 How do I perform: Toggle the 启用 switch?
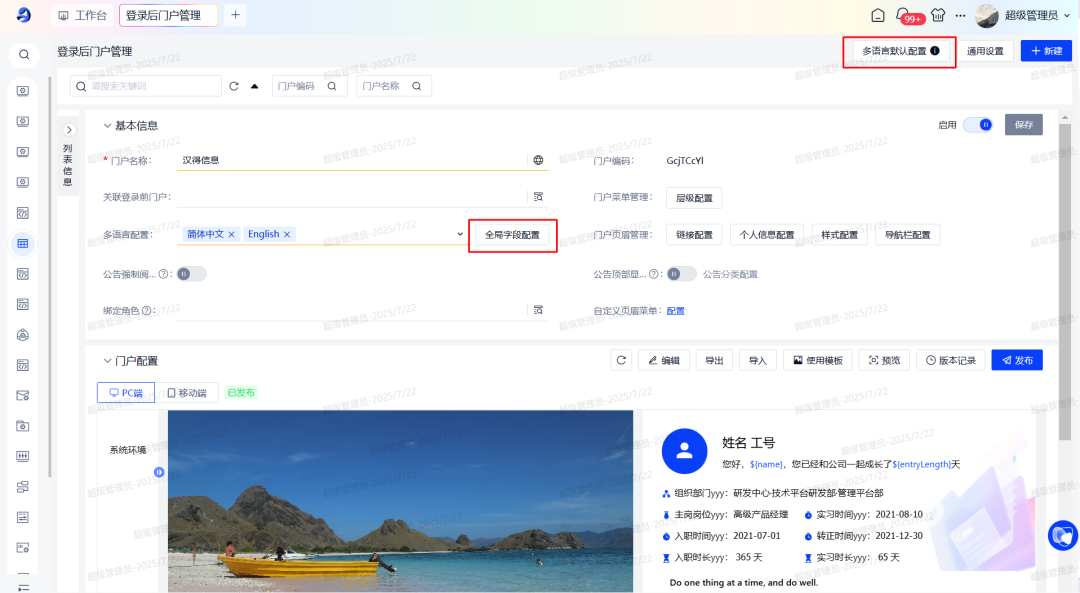click(x=977, y=125)
